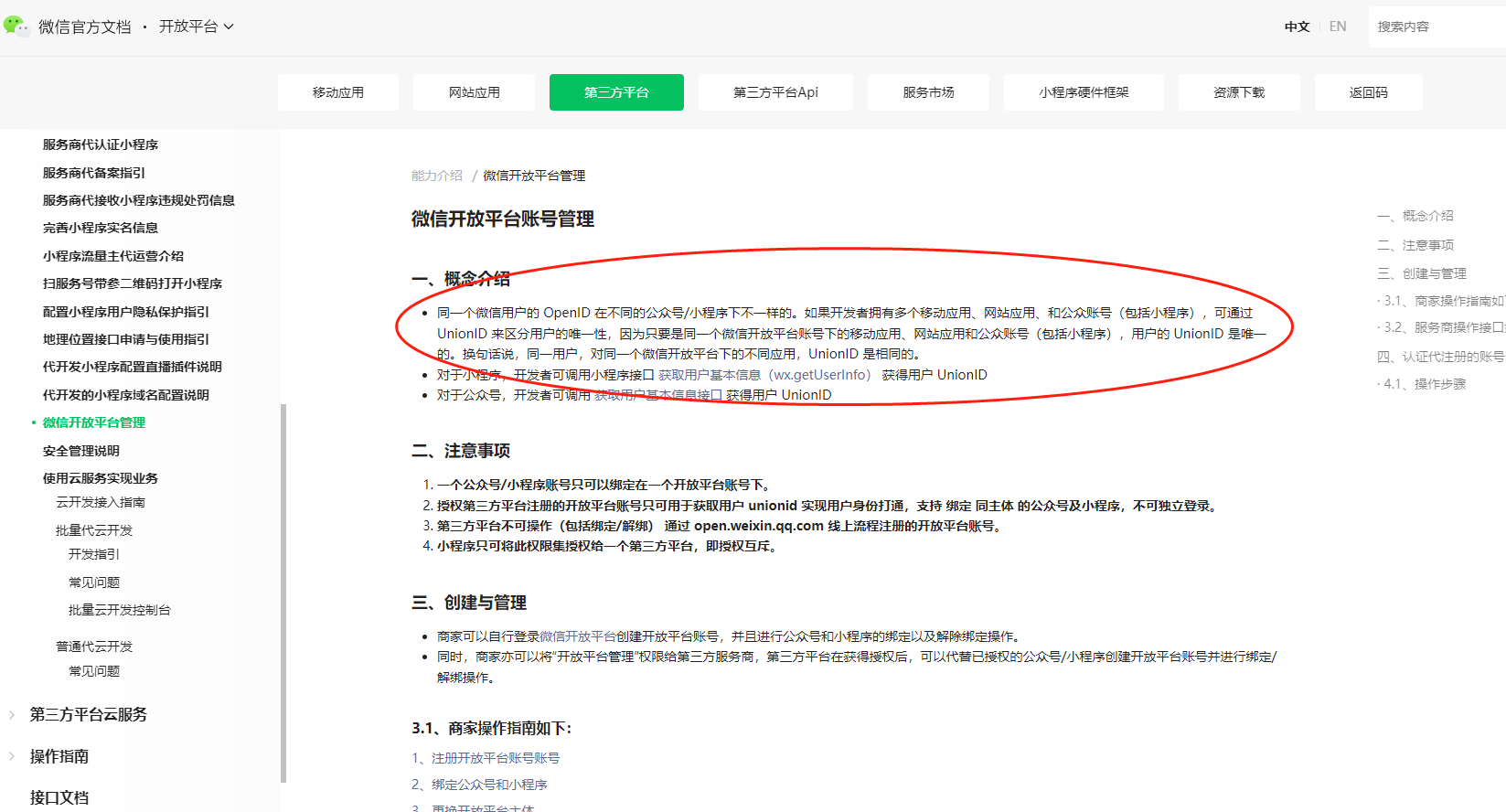Open 代开发小程序配置直播插件说明 in sidebar
This screenshot has width=1506, height=812.
click(x=133, y=367)
